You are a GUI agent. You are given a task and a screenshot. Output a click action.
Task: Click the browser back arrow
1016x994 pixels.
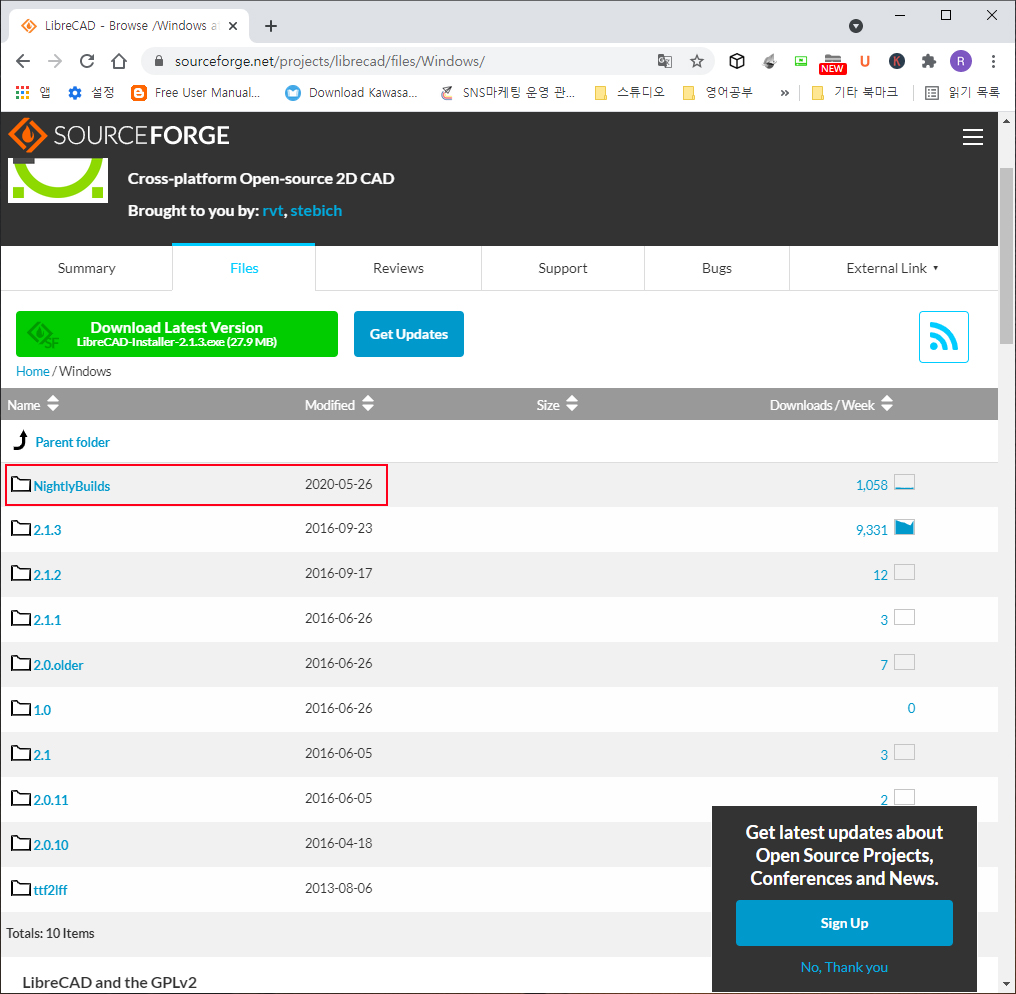click(x=23, y=61)
